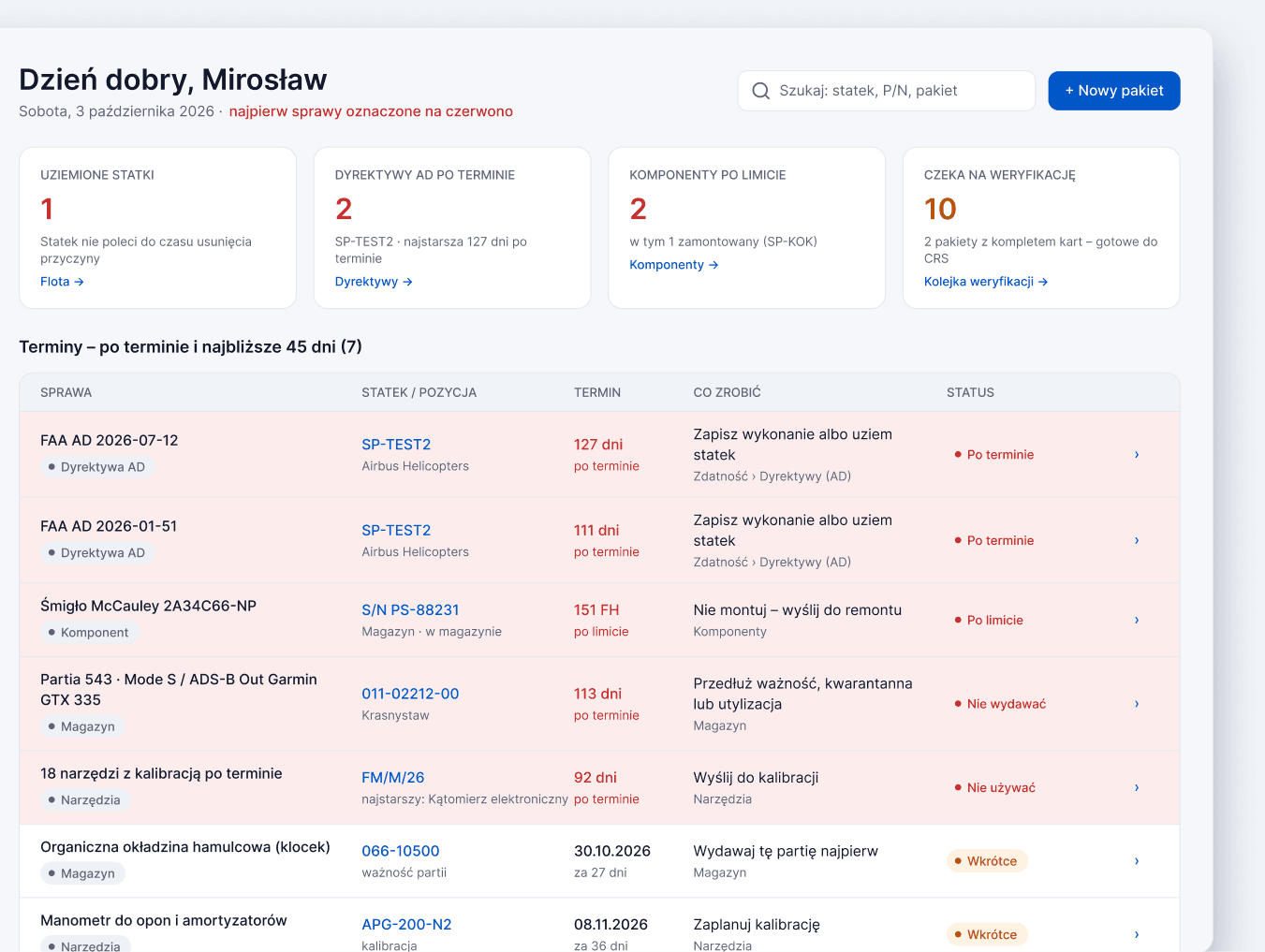Open batch 066-10500 link
Image resolution: width=1265 pixels, height=952 pixels.
point(401,851)
